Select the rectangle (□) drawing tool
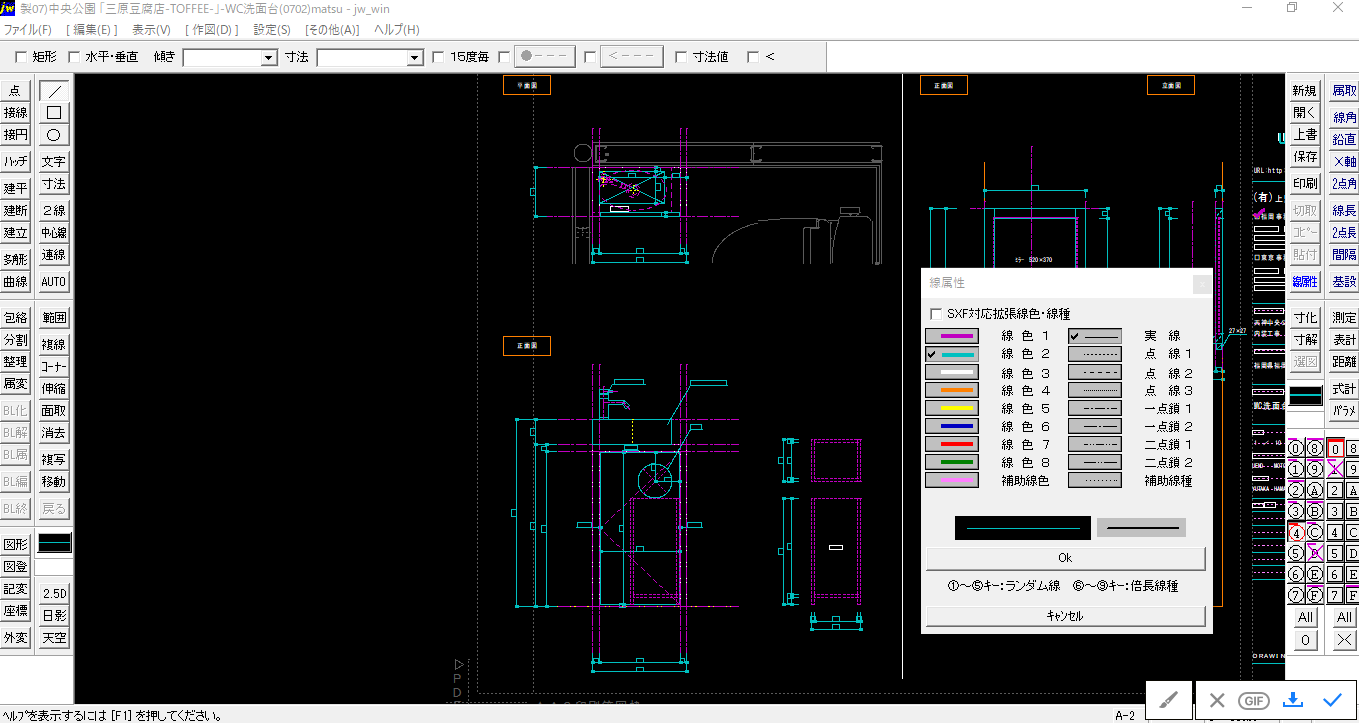Viewport: 1359px width, 723px height. (54, 112)
